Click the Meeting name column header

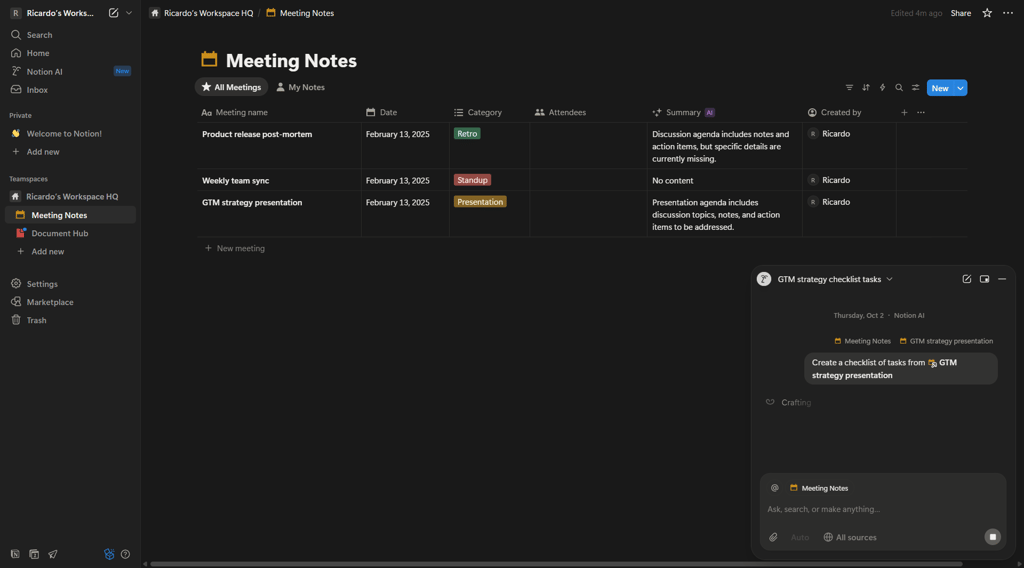279,112
